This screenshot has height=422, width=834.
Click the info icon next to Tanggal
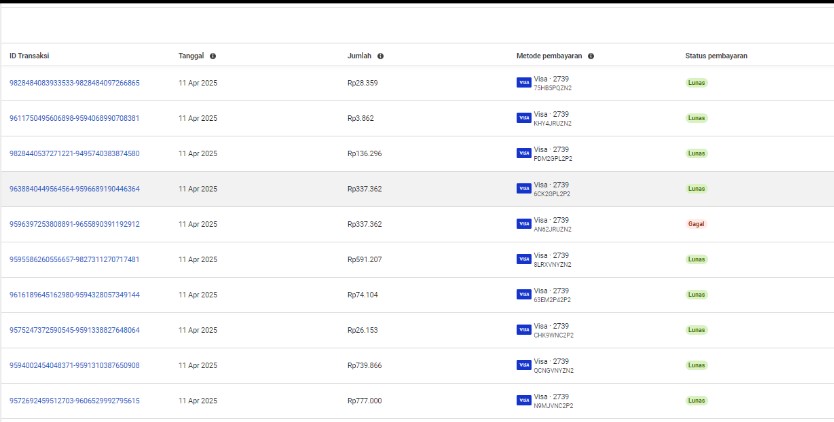pyautogui.click(x=213, y=56)
